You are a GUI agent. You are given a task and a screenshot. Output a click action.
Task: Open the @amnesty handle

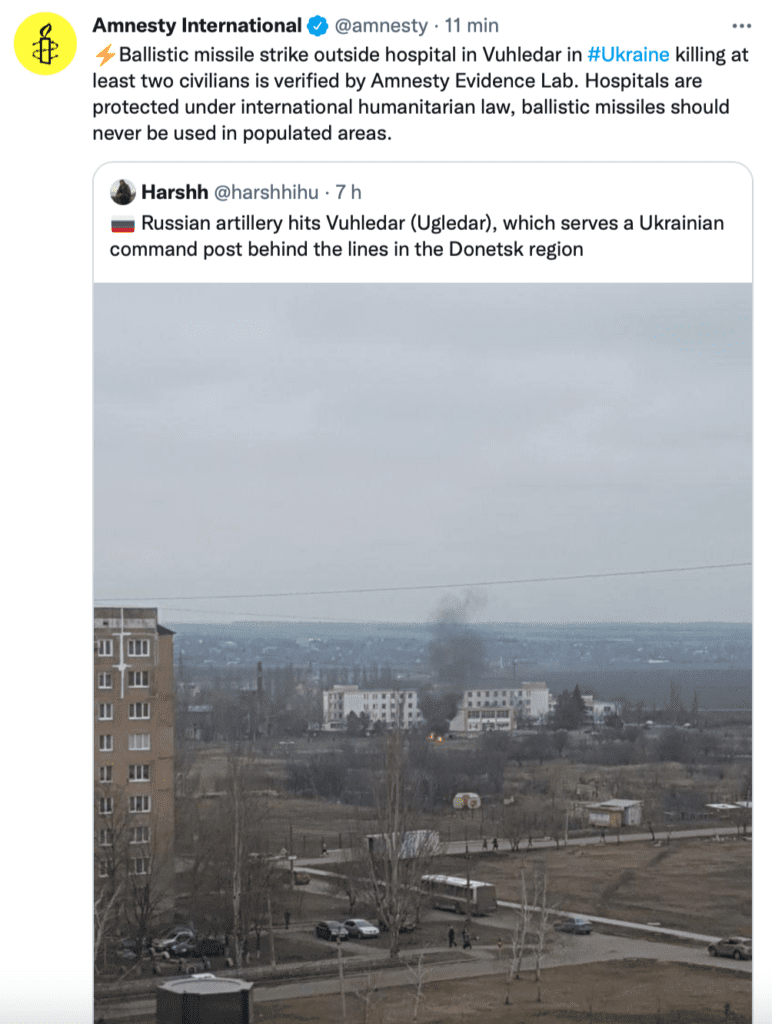pos(381,26)
